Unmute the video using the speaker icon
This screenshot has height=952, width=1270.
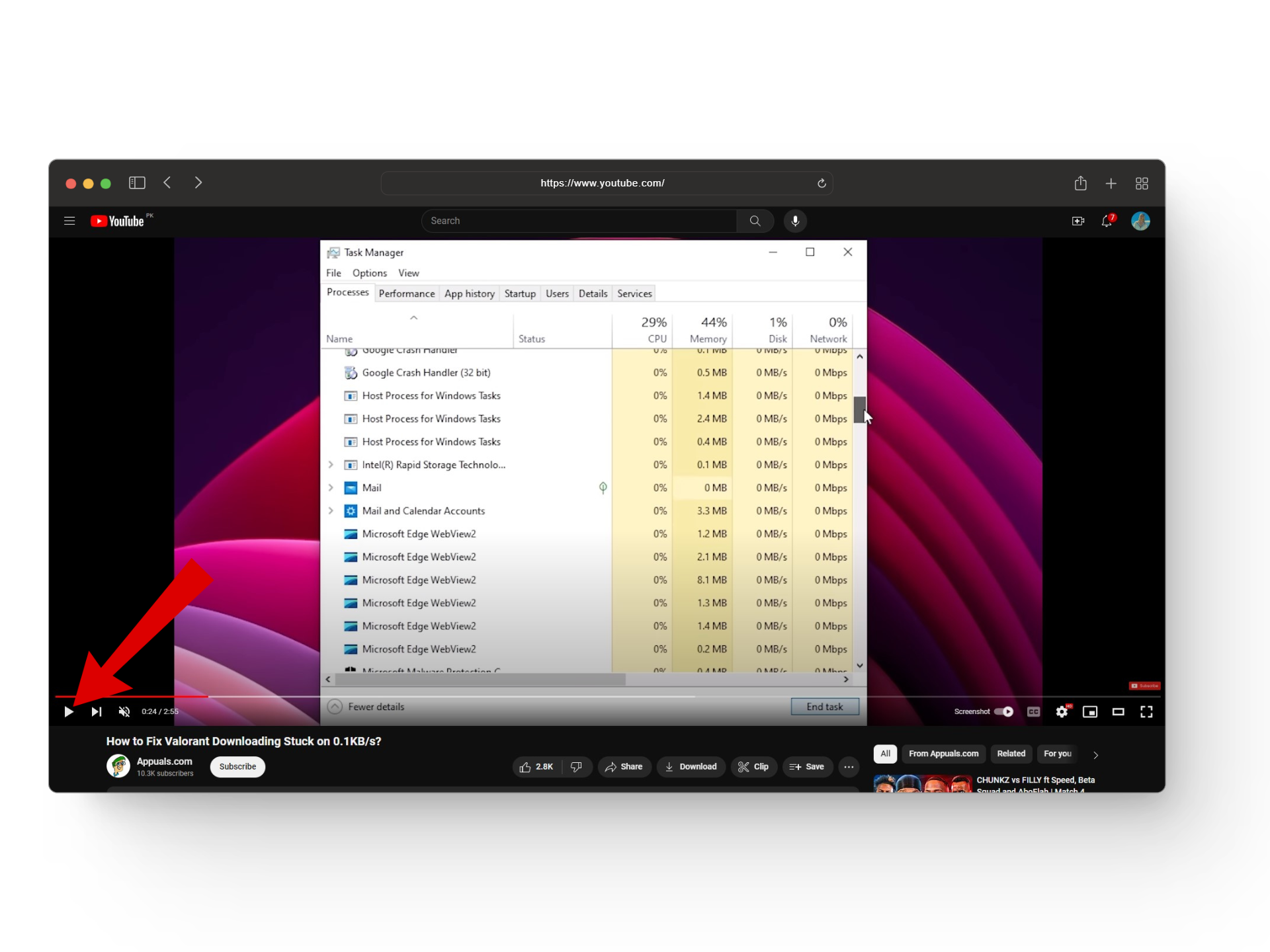click(x=124, y=711)
